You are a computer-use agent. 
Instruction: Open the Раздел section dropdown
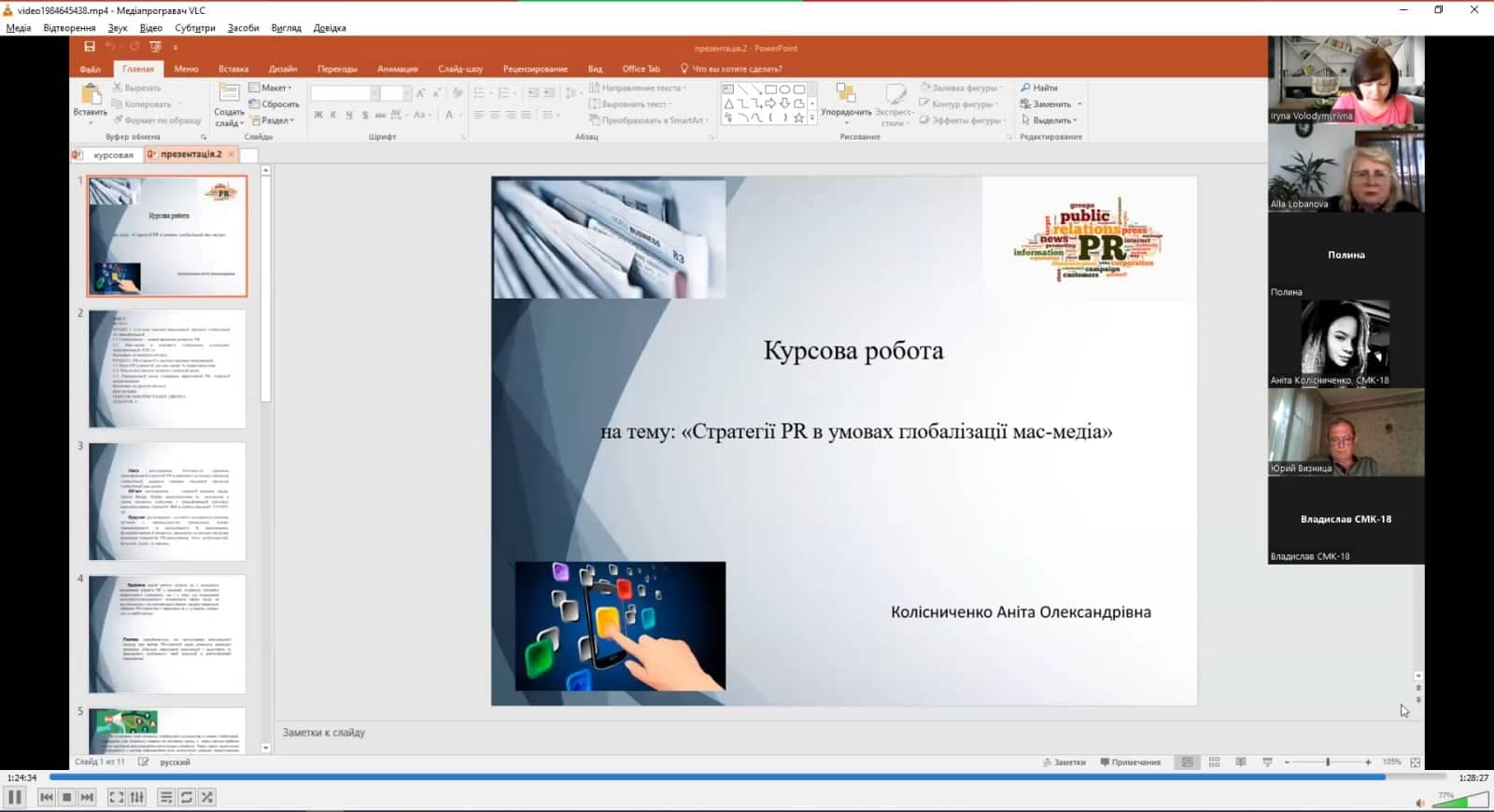coord(274,120)
